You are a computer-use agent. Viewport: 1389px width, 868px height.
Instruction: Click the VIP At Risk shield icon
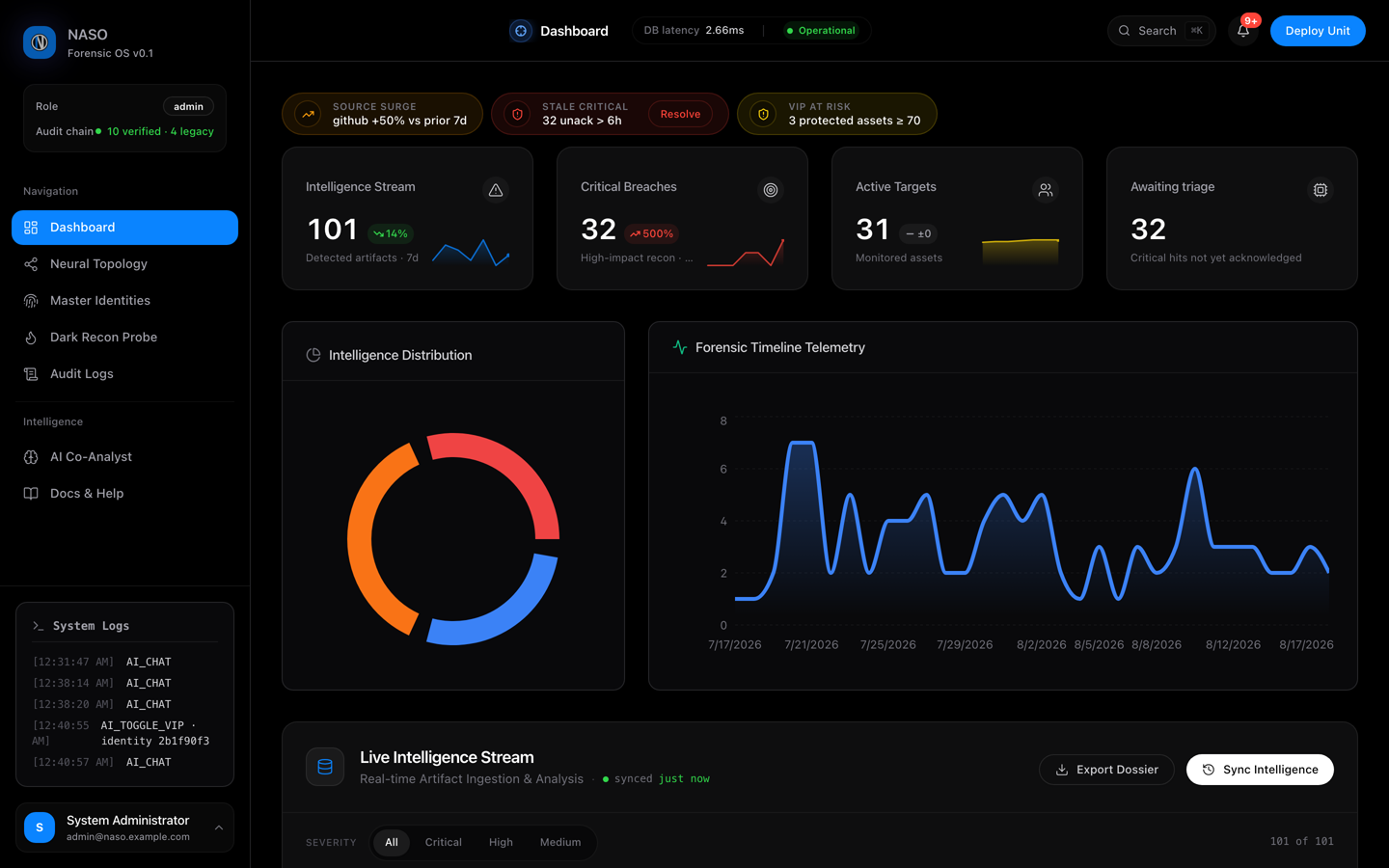[763, 114]
